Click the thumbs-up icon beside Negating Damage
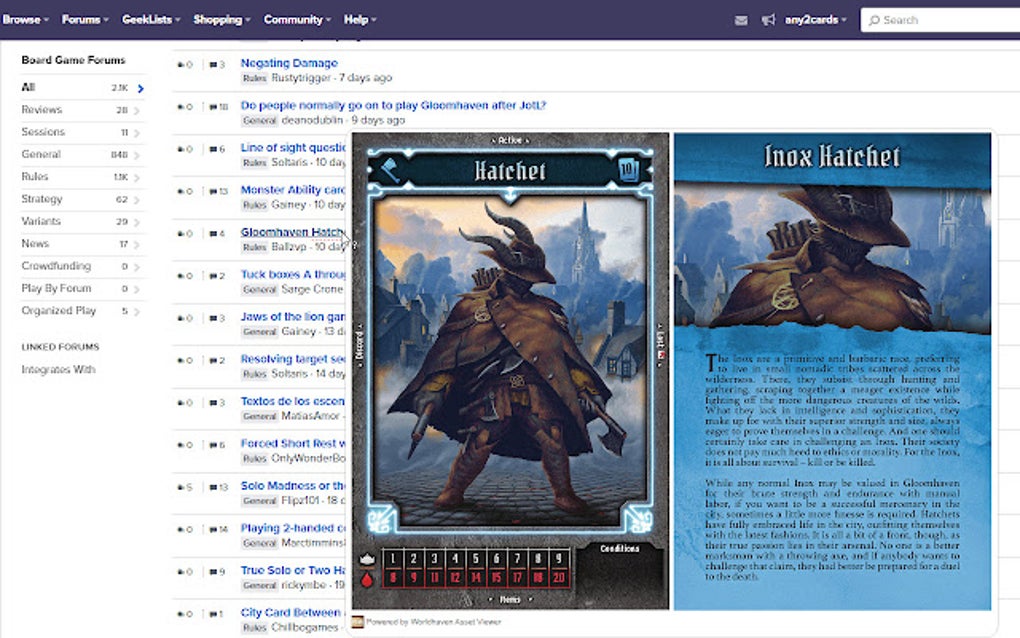Image resolution: width=1020 pixels, height=638 pixels. (x=183, y=63)
